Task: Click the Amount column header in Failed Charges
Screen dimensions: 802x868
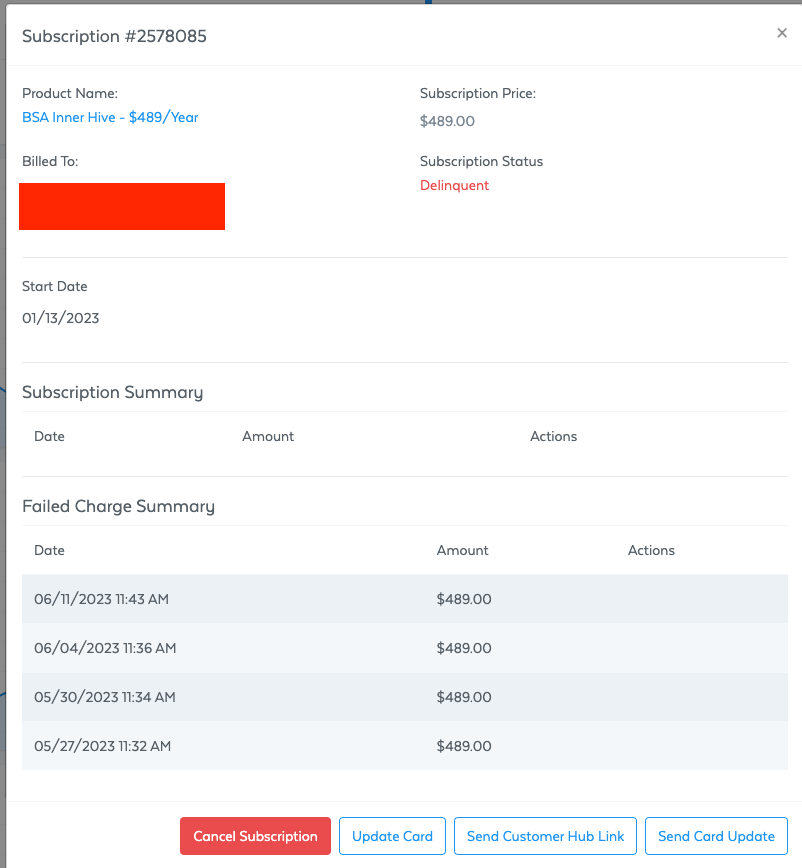Action: point(462,550)
